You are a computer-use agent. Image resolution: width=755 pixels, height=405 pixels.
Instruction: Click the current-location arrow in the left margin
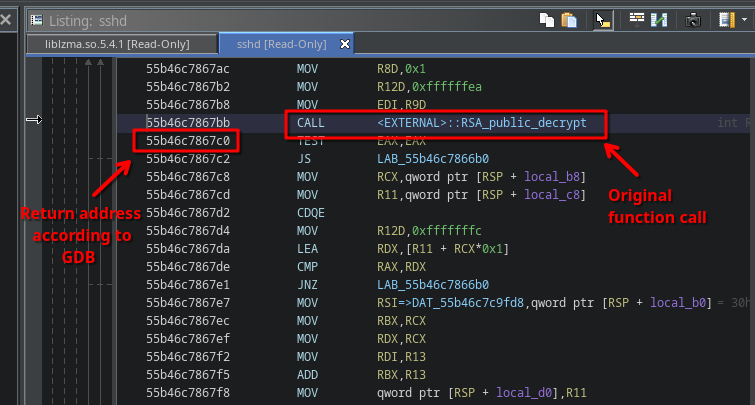34,119
